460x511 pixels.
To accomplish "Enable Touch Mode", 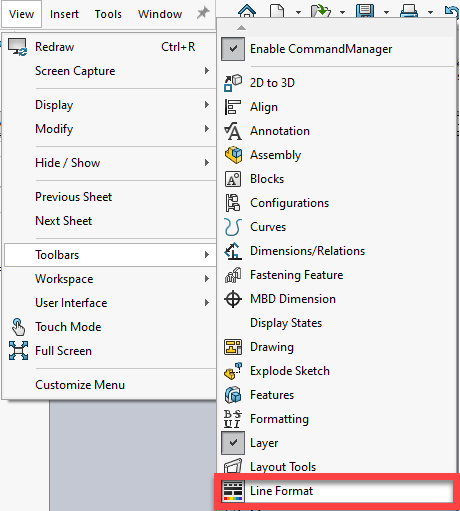I will click(68, 327).
